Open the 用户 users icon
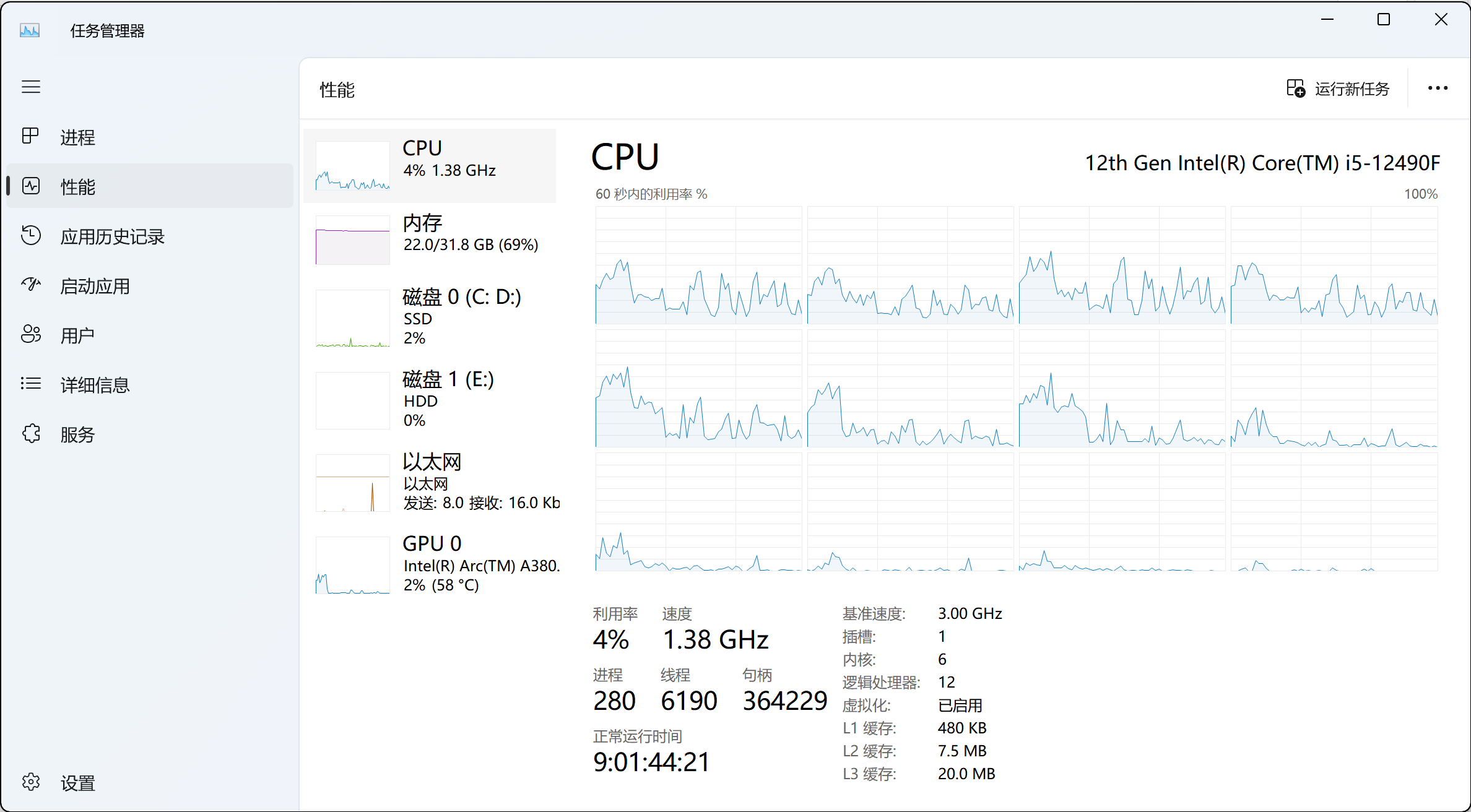The image size is (1471, 812). click(30, 335)
